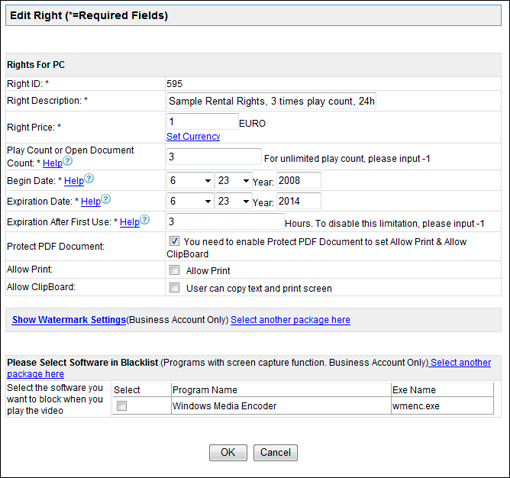Select Windows Media Encoder blacklist checkbox

pos(122,406)
